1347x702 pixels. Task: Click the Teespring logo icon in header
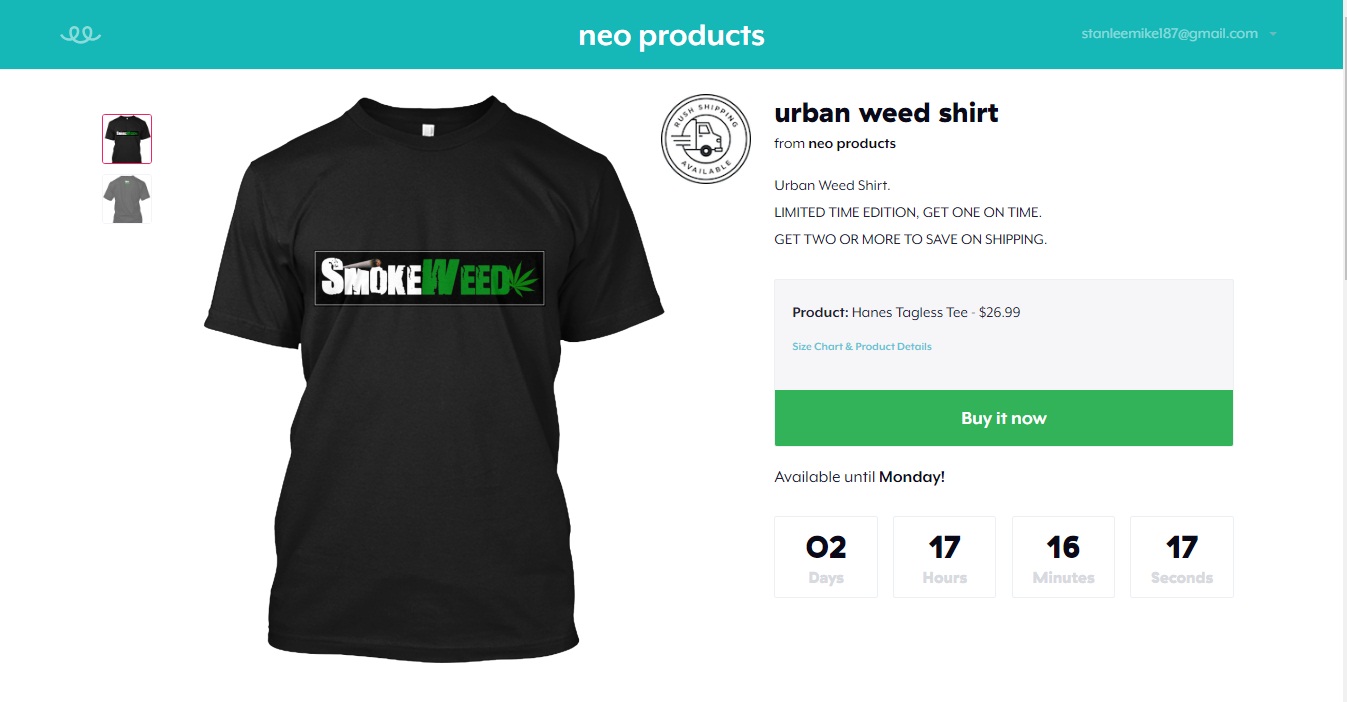tap(81, 35)
